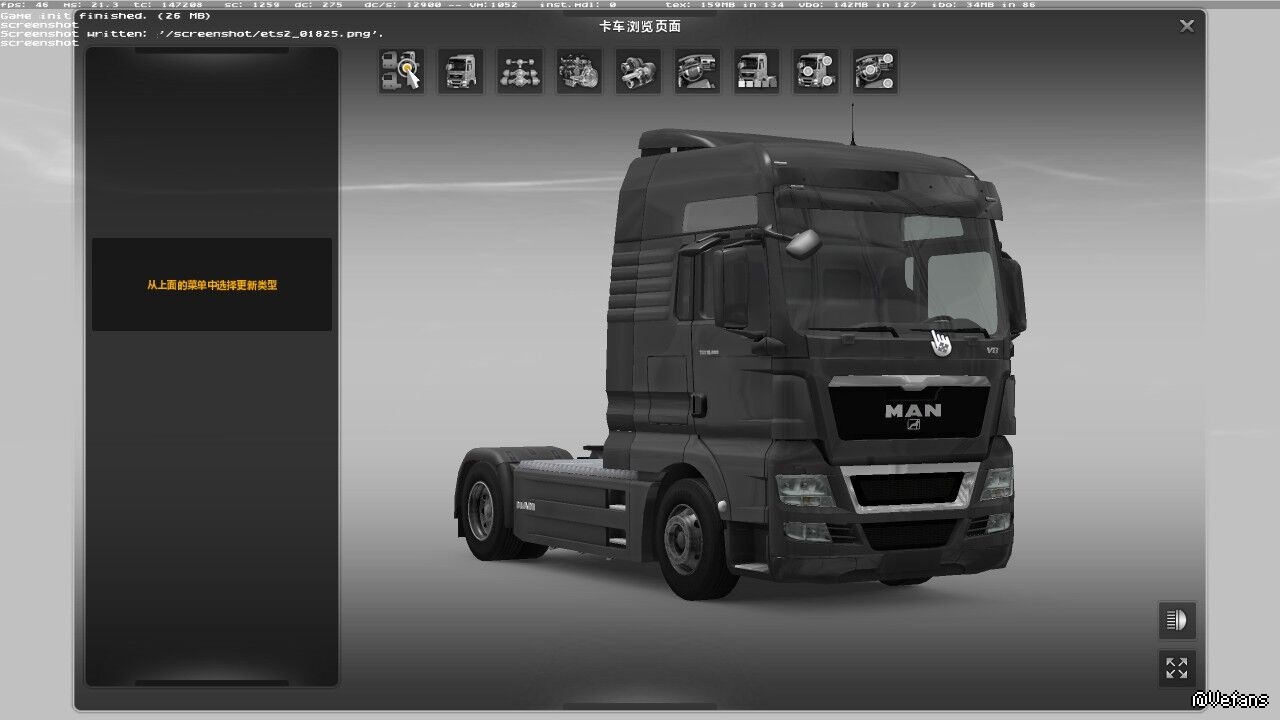Viewport: 1280px width, 720px height.
Task: Select the interior accessories icon
Action: (x=875, y=71)
